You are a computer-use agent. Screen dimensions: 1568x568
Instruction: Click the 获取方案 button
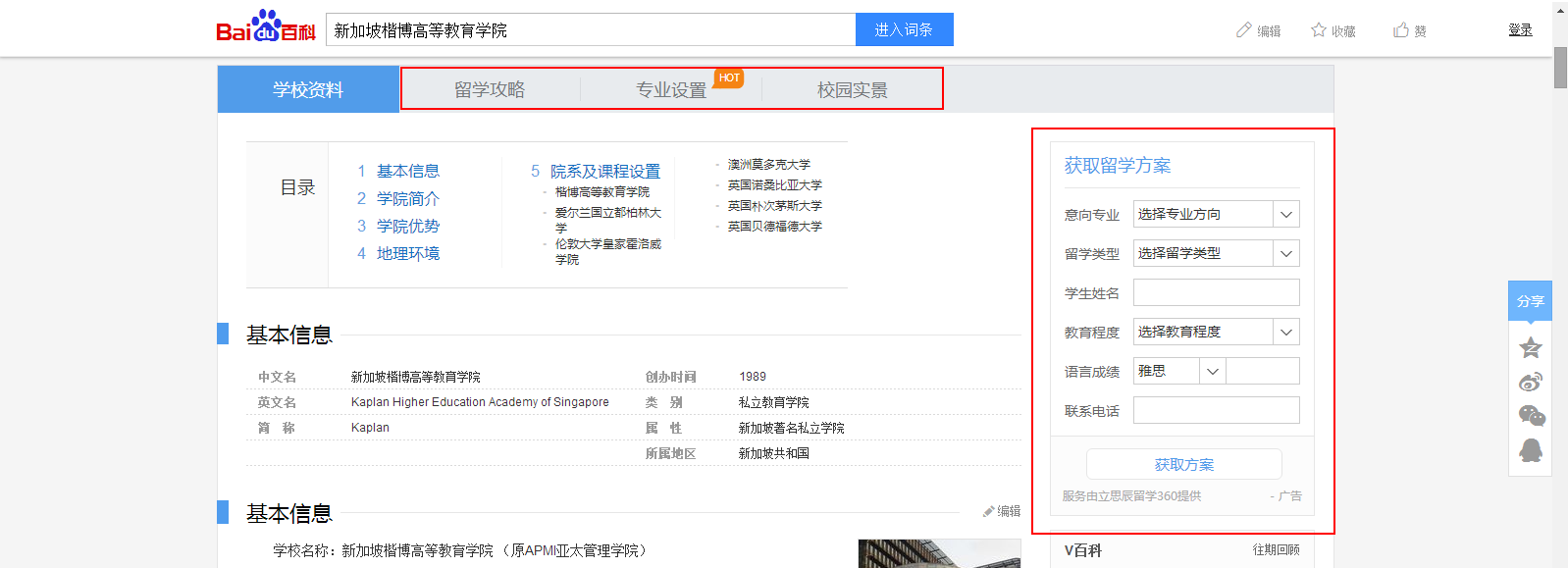click(x=1184, y=464)
